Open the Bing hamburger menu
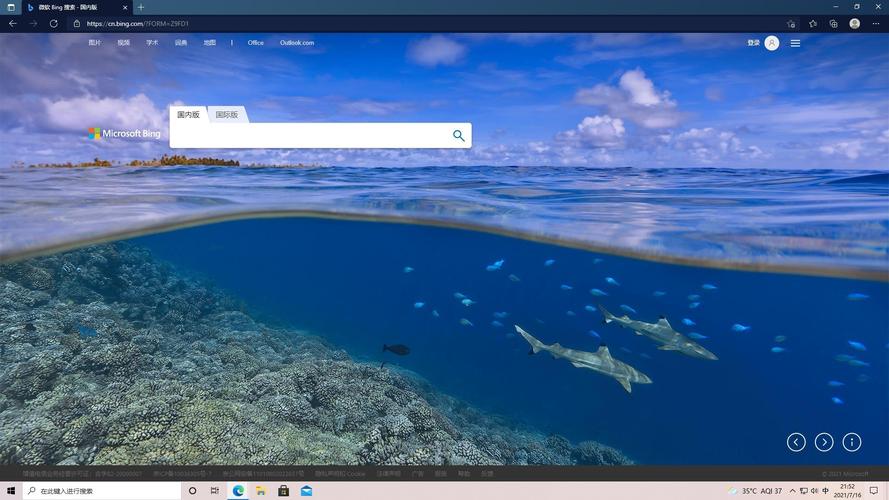Screen dimensions: 889x500 796,43
